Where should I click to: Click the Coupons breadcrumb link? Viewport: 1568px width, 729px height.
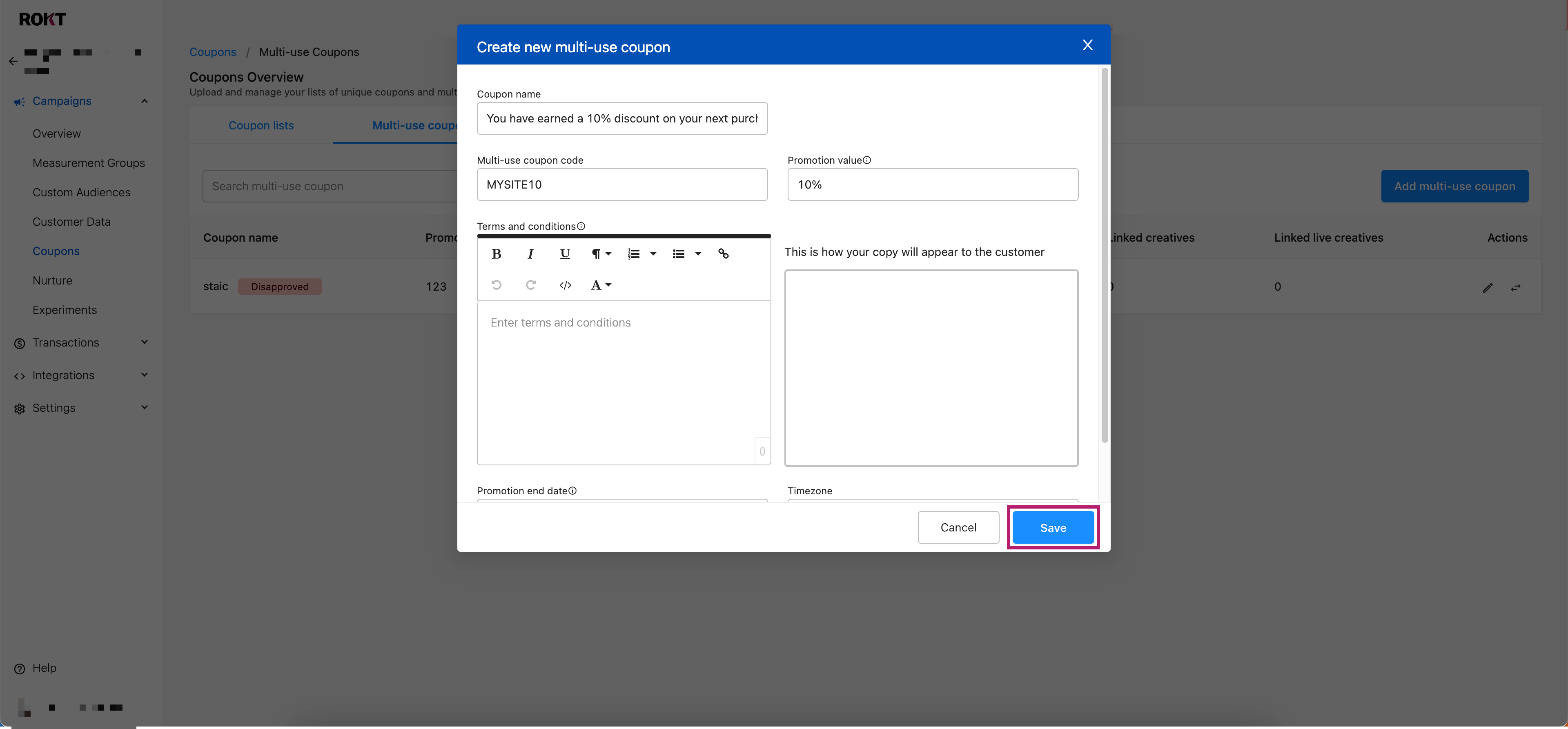coord(212,52)
